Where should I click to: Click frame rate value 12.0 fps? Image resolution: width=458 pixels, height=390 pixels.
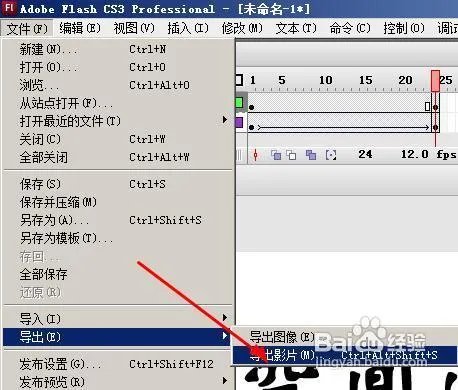[428, 154]
